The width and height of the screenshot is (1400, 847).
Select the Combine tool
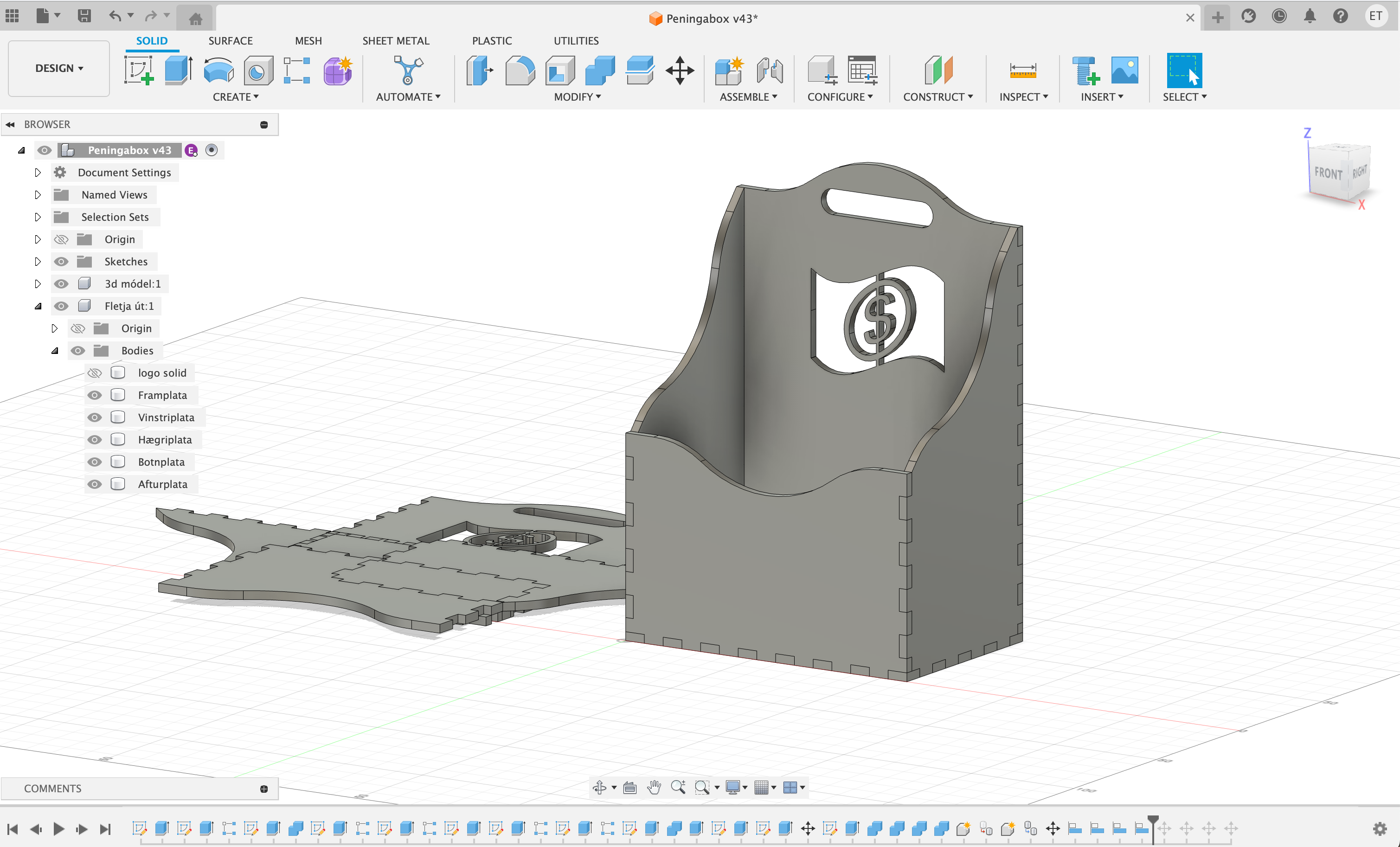(600, 71)
